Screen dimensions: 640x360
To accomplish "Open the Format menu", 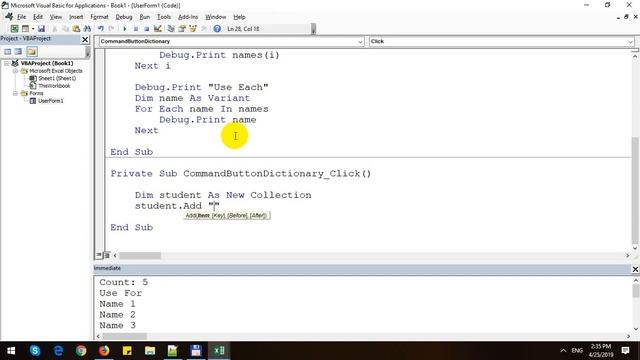I will pyautogui.click(x=99, y=17).
